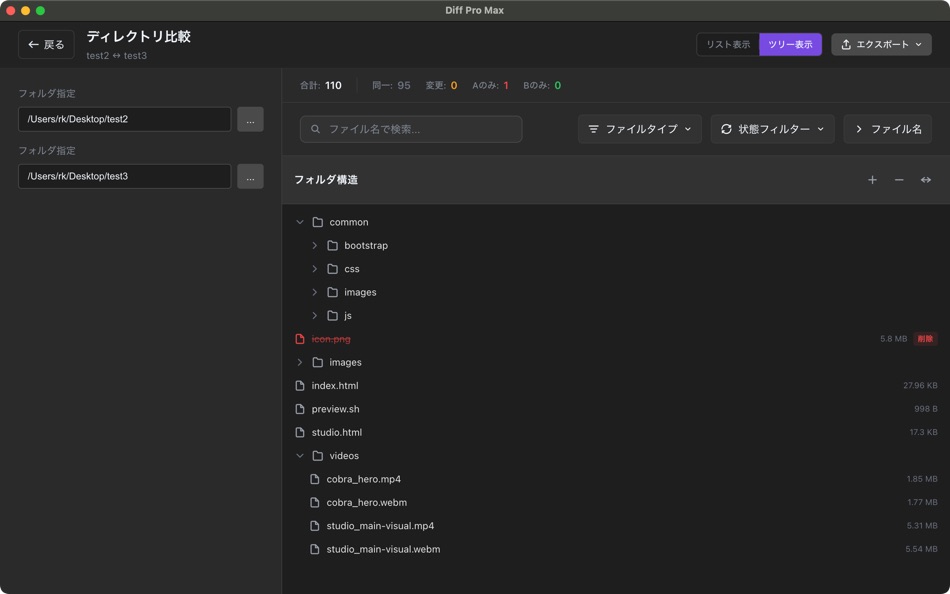
Task: Select the browse (...) icon for the test3 folder path
Action: (x=250, y=176)
